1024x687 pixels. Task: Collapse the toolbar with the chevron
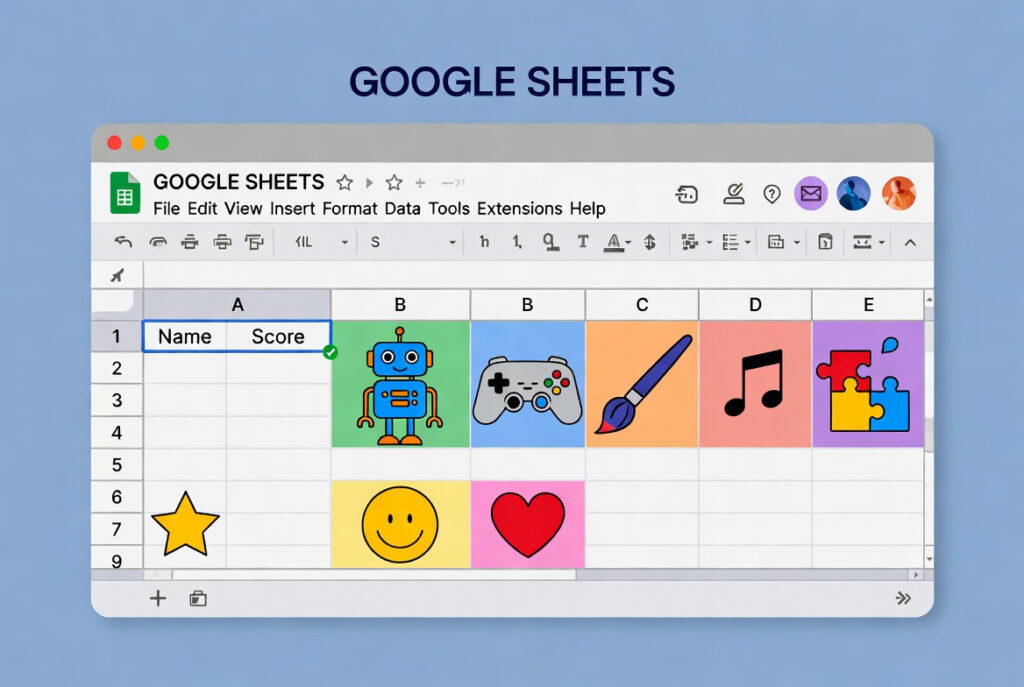pyautogui.click(x=911, y=242)
